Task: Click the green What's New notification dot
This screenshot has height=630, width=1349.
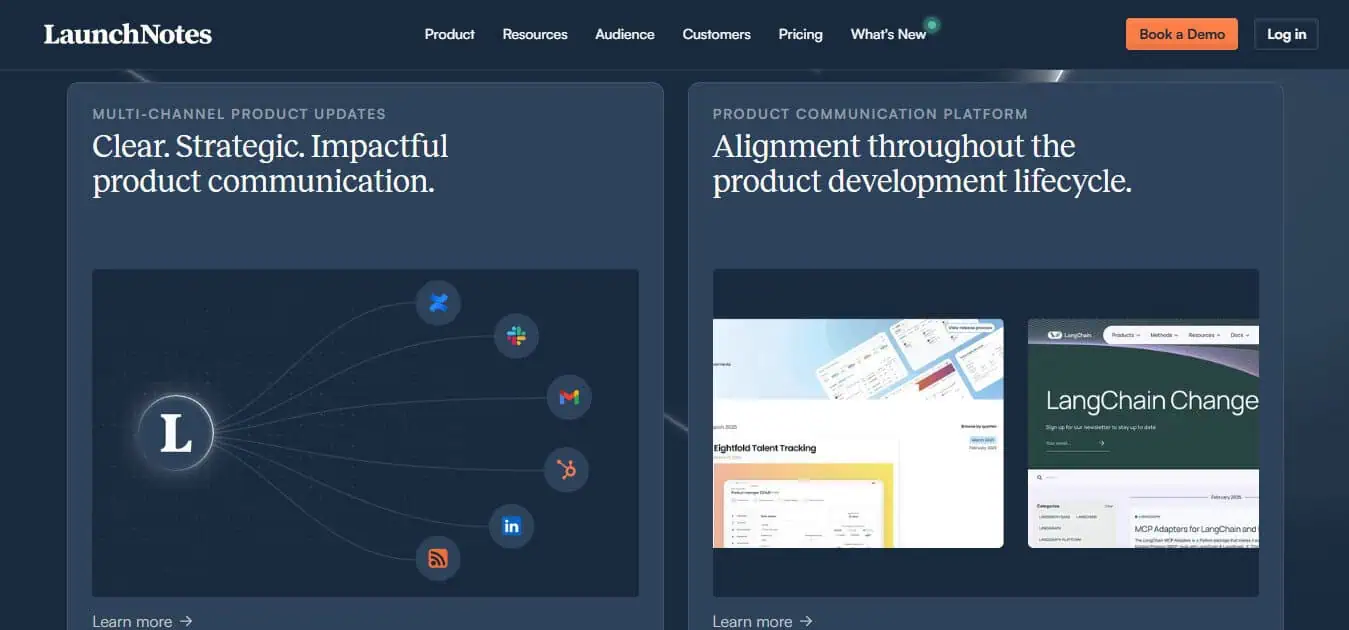Action: click(932, 24)
